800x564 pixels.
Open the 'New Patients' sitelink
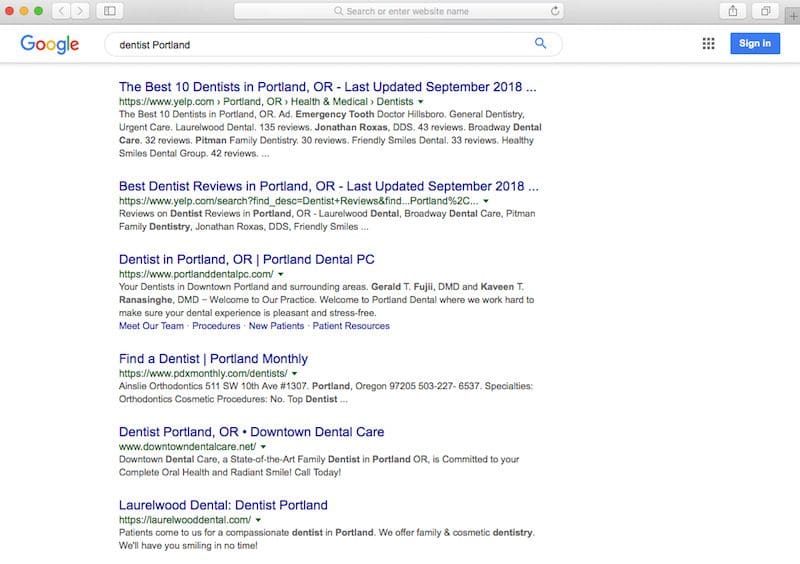coord(275,326)
